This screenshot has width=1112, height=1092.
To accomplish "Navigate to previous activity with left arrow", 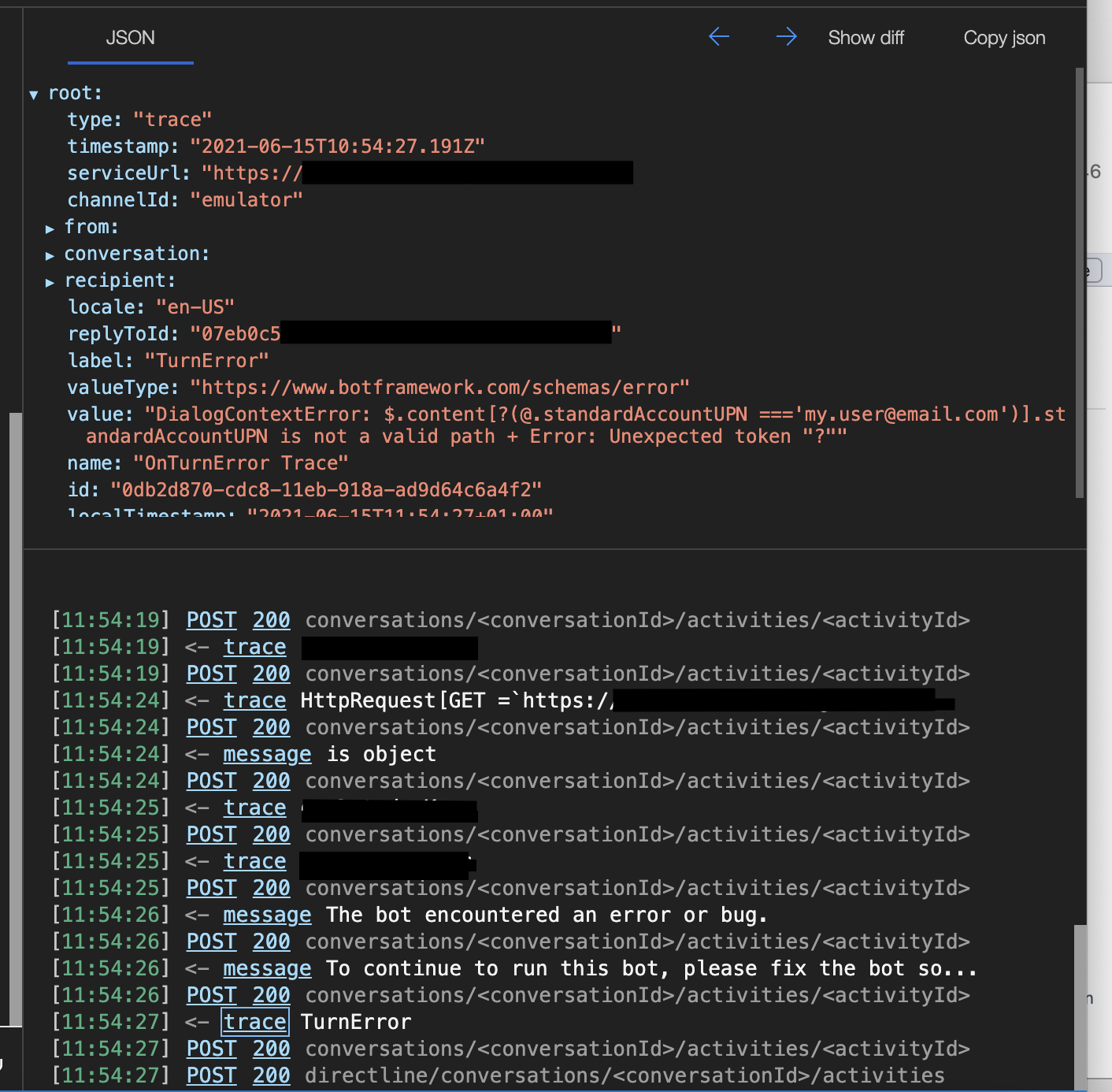I will (718, 36).
